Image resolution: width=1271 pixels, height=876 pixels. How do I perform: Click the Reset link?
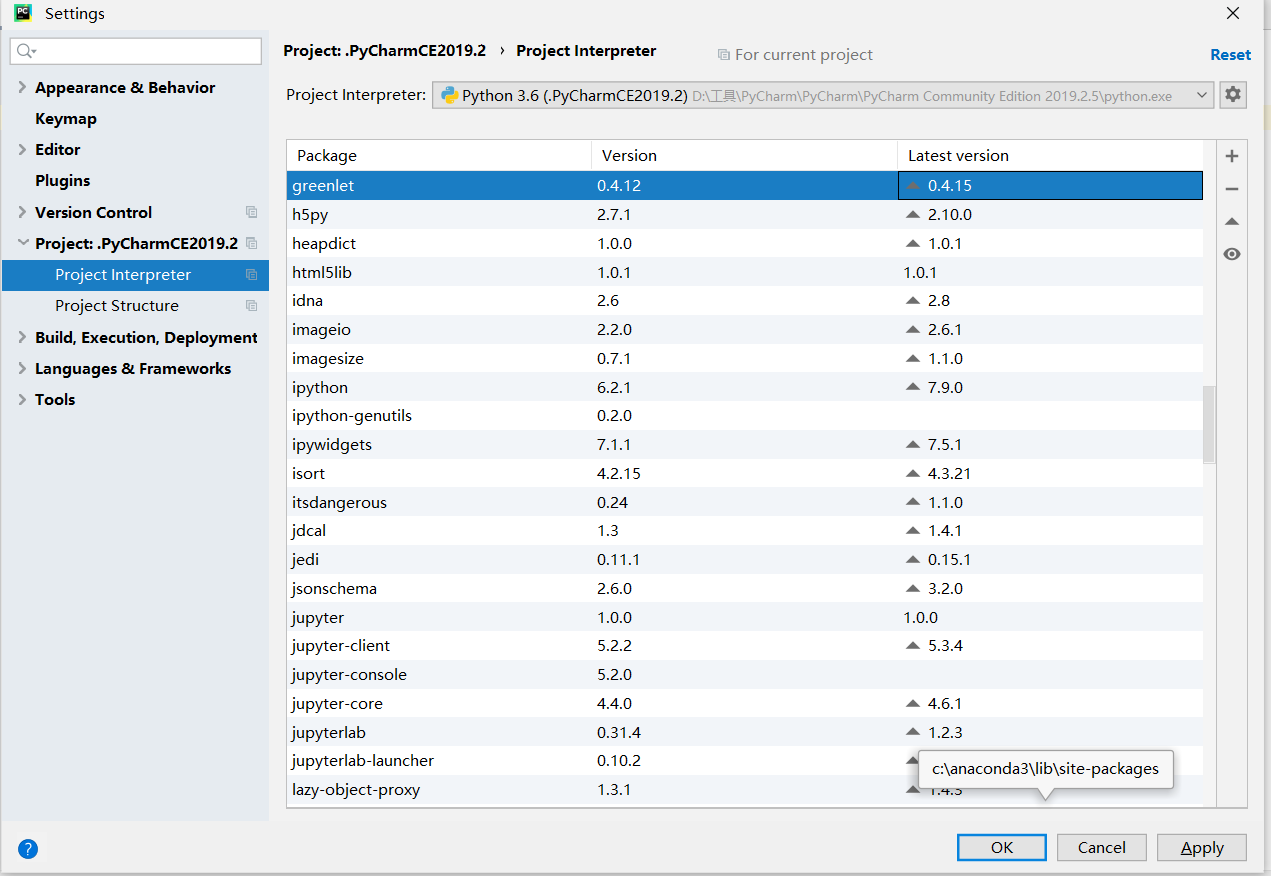pyautogui.click(x=1230, y=55)
